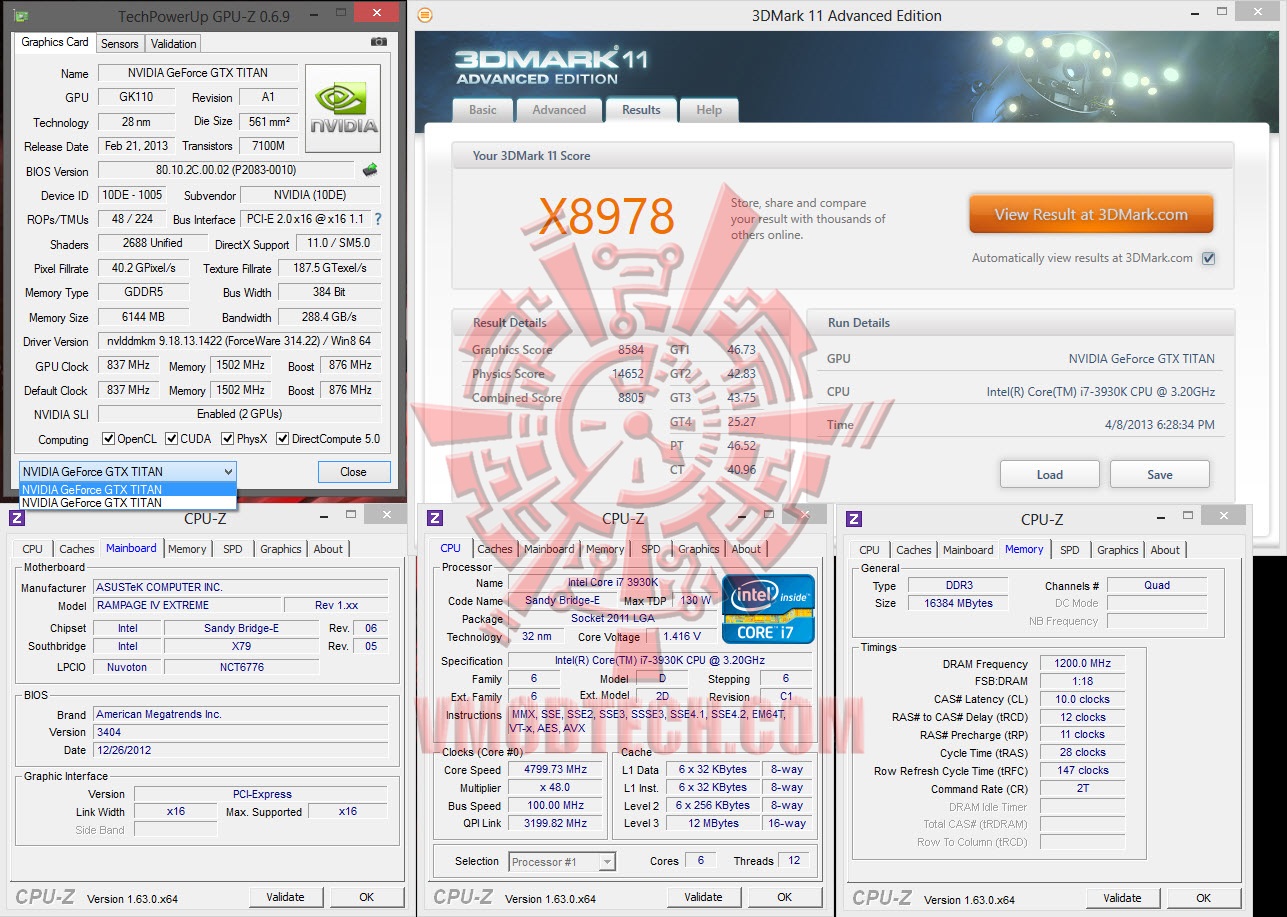The image size is (1287, 917).
Task: Uncheck Automatically view results at 3DMark.com
Action: [1208, 258]
